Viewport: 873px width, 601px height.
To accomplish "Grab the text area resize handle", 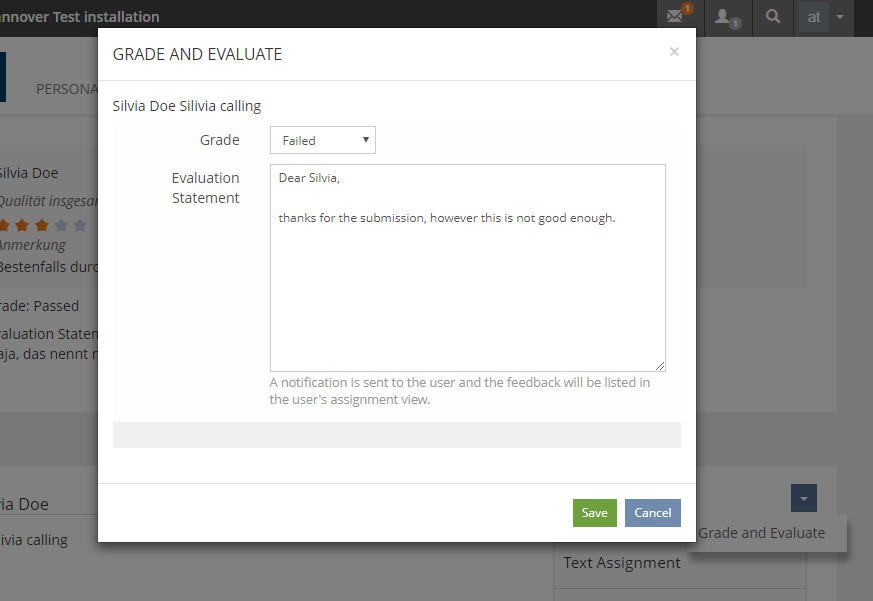I will coord(660,366).
